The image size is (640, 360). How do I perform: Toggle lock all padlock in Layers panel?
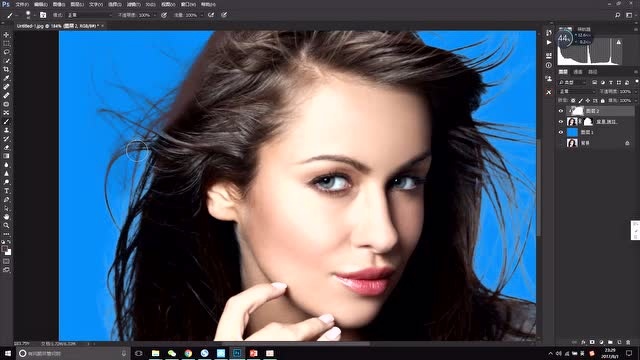(x=602, y=100)
